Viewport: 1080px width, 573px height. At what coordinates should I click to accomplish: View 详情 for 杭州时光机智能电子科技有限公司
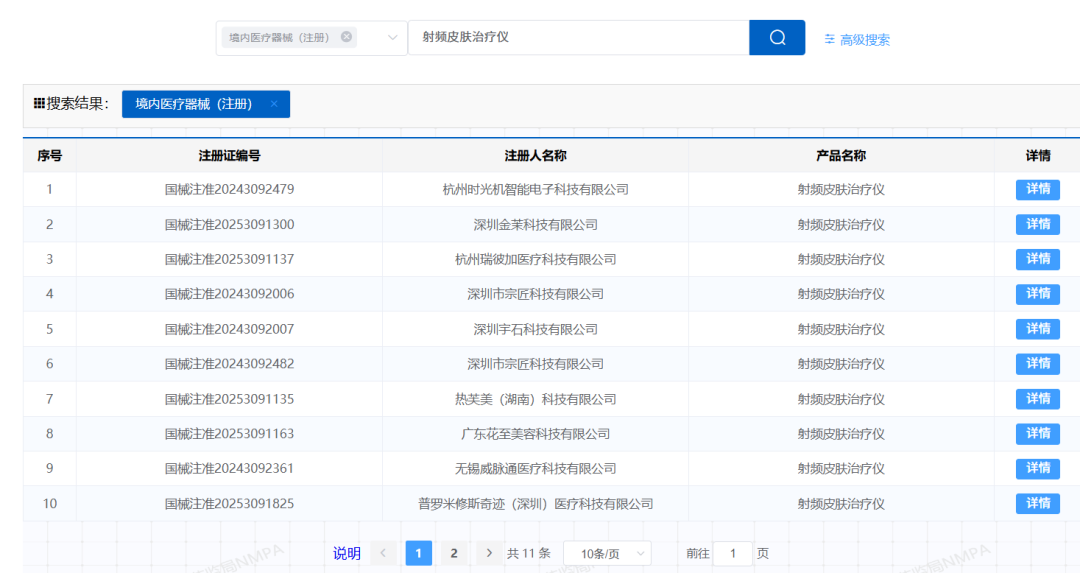click(1037, 190)
